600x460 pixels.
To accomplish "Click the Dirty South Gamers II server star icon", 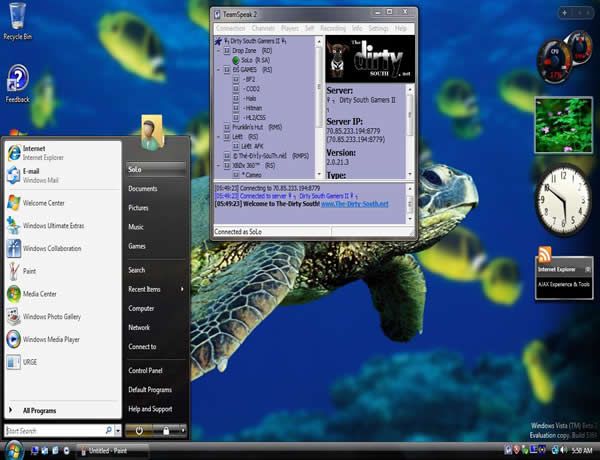I will 218,41.
